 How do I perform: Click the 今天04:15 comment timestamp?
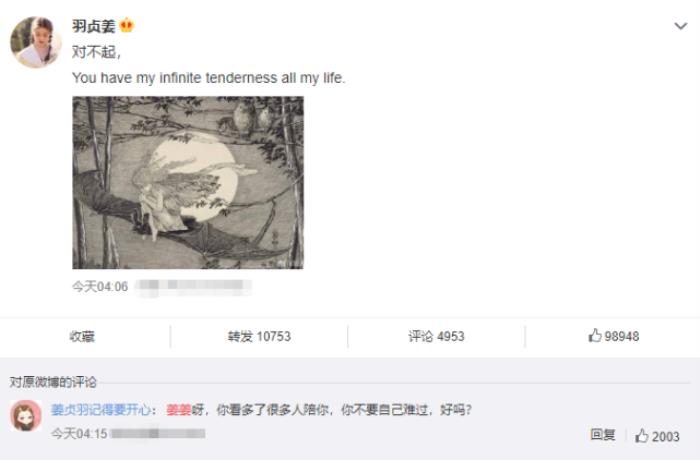click(79, 433)
